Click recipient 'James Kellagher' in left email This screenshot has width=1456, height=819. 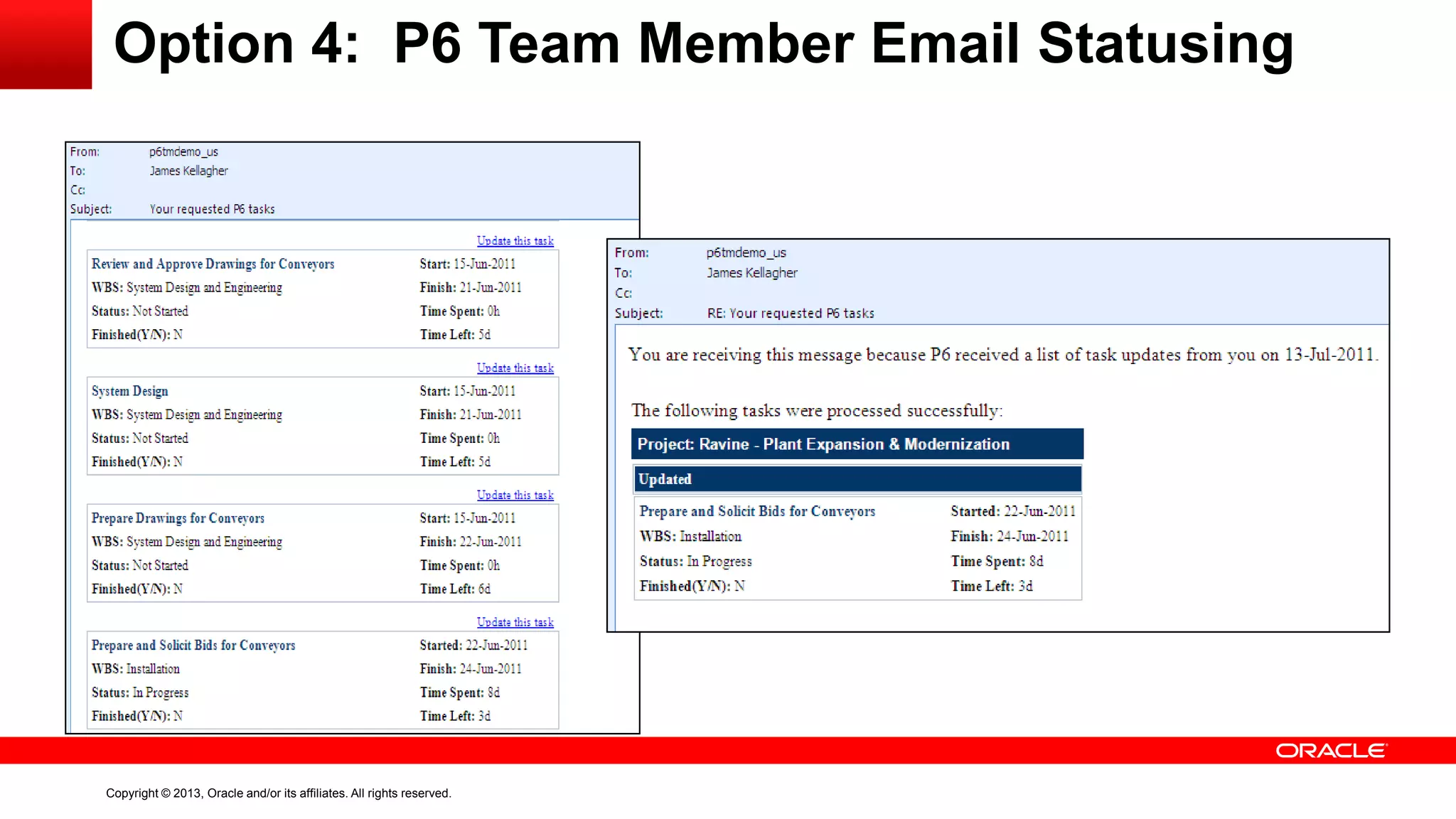pyautogui.click(x=188, y=171)
